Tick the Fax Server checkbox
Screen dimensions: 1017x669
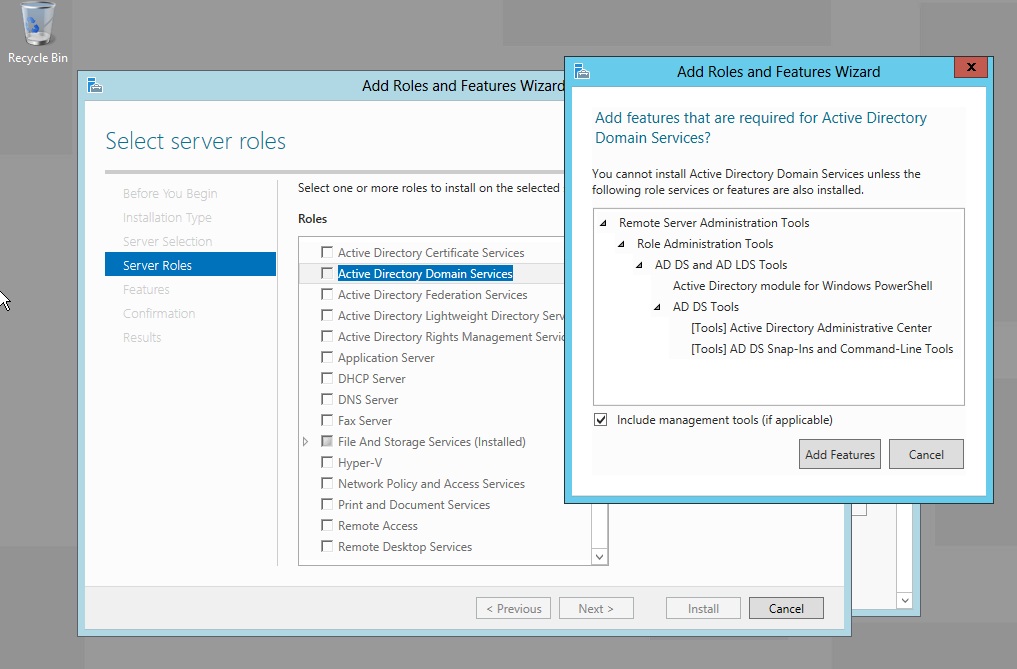327,420
